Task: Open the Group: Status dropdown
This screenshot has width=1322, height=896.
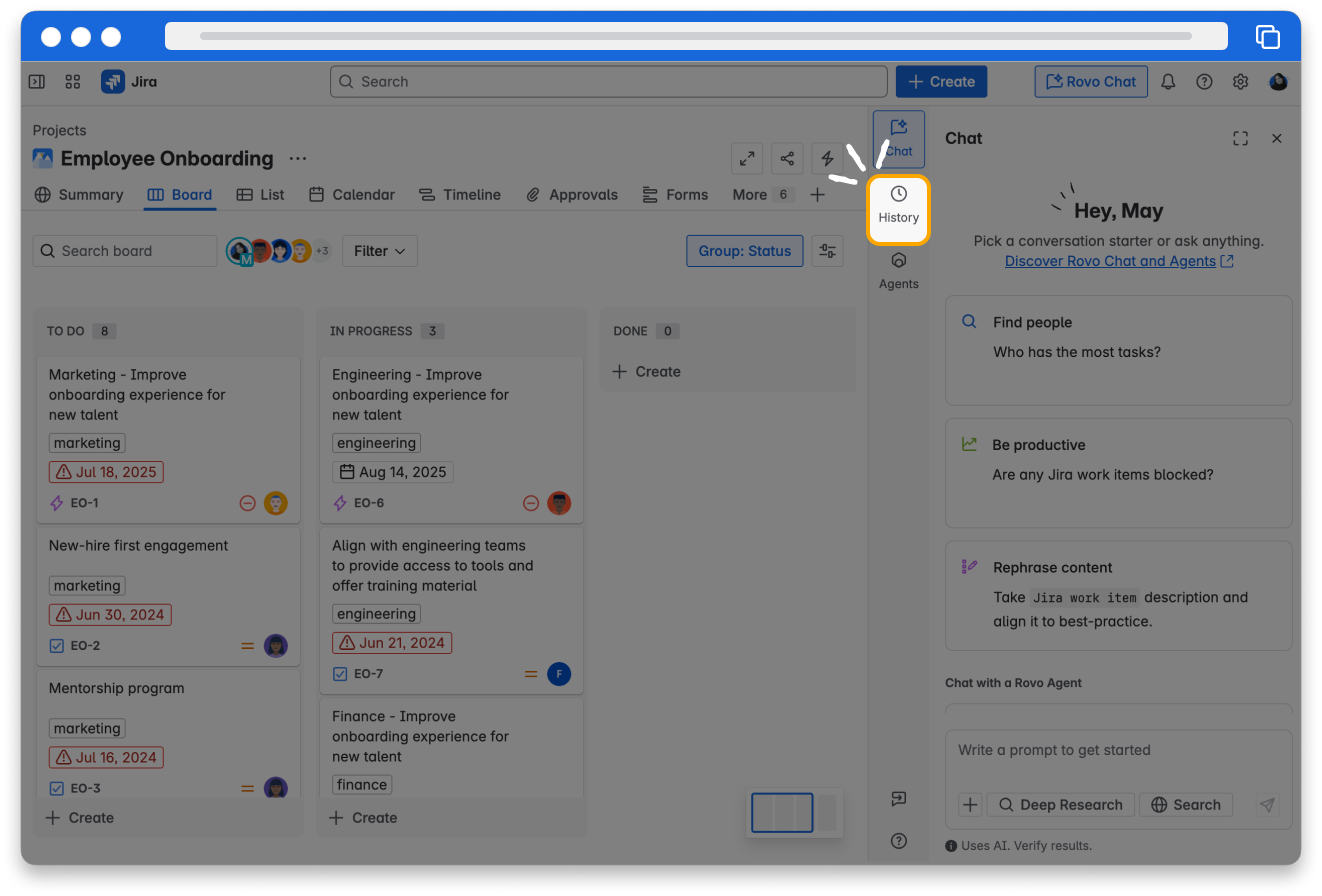Action: click(745, 251)
